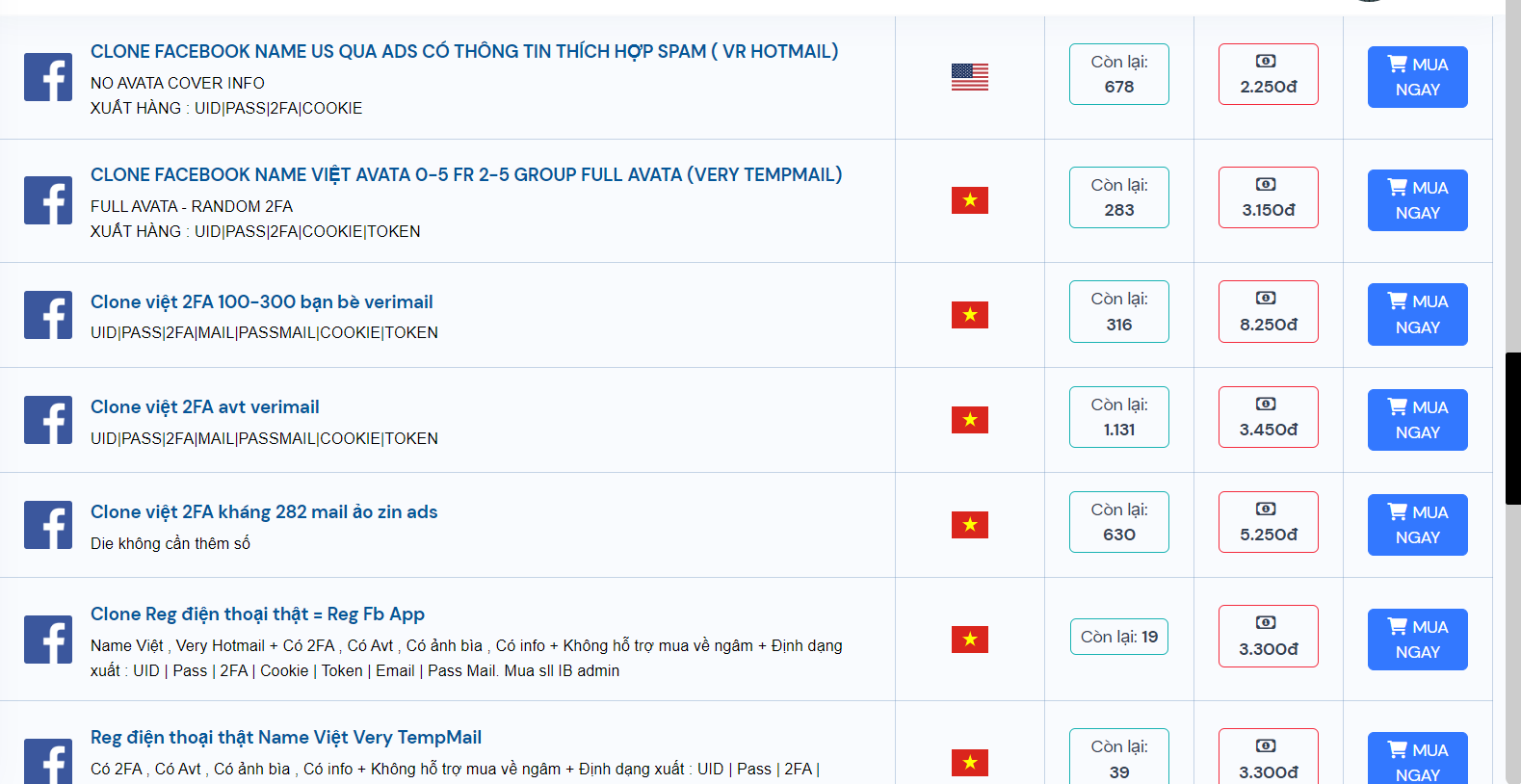Screen dimensions: 1521x784
Task: Click the page vertical scrollbar thumb
Action: click(1513, 429)
